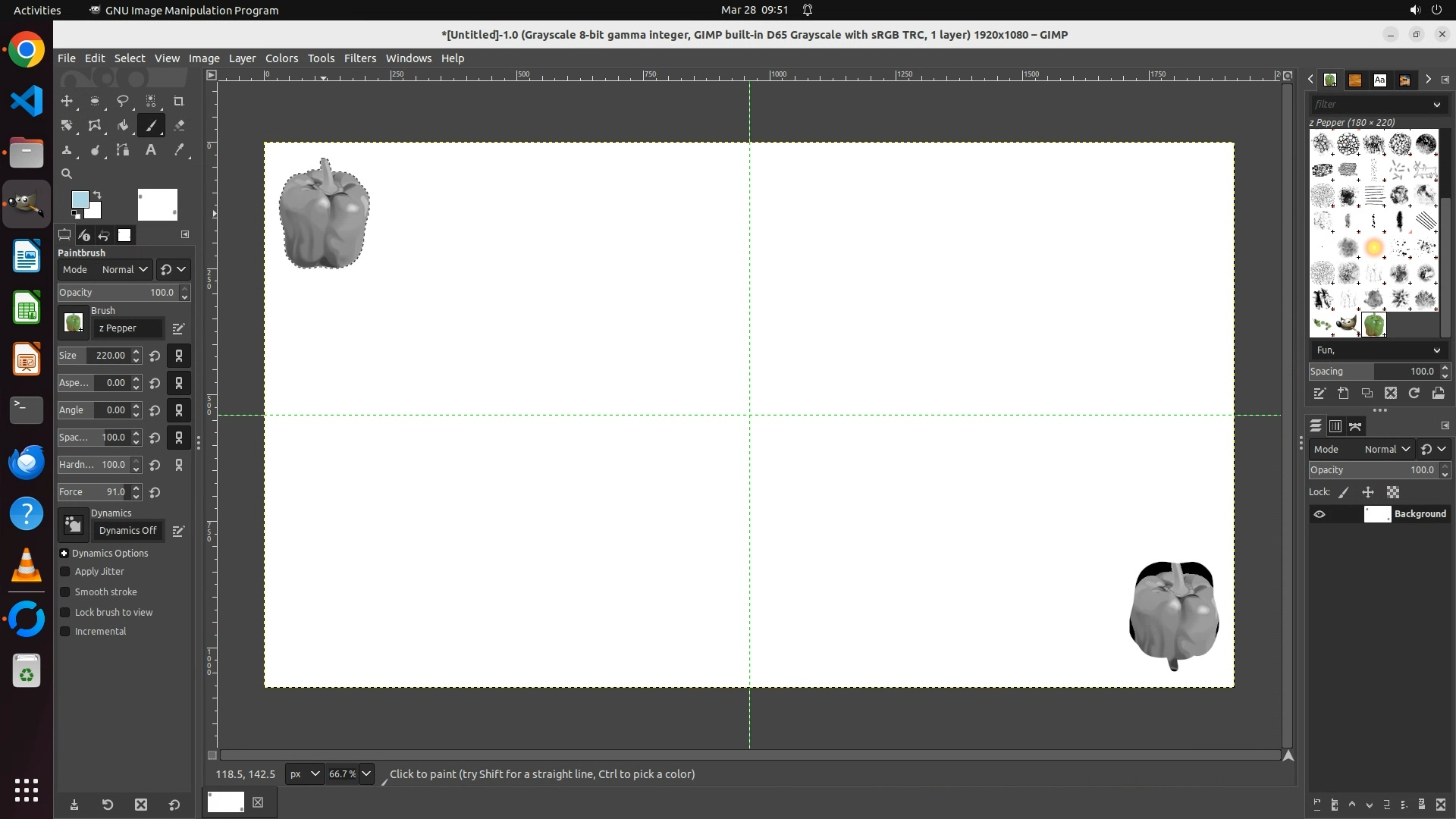Open the Colors menu
The width and height of the screenshot is (1456, 819).
(281, 58)
